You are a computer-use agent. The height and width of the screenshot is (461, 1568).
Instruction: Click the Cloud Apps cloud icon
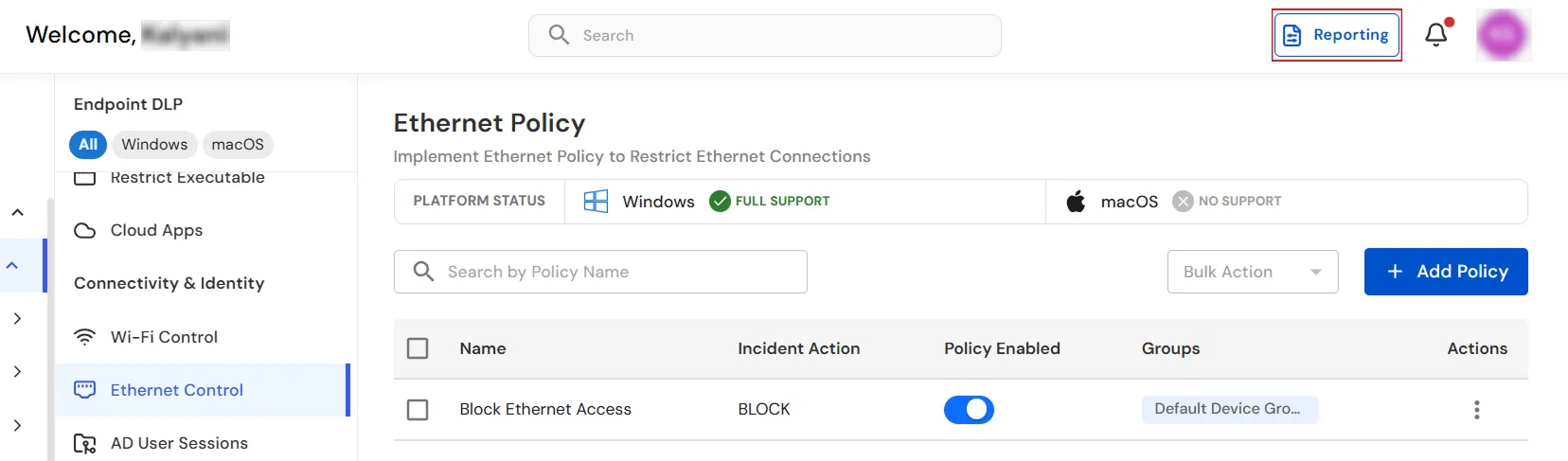85,230
